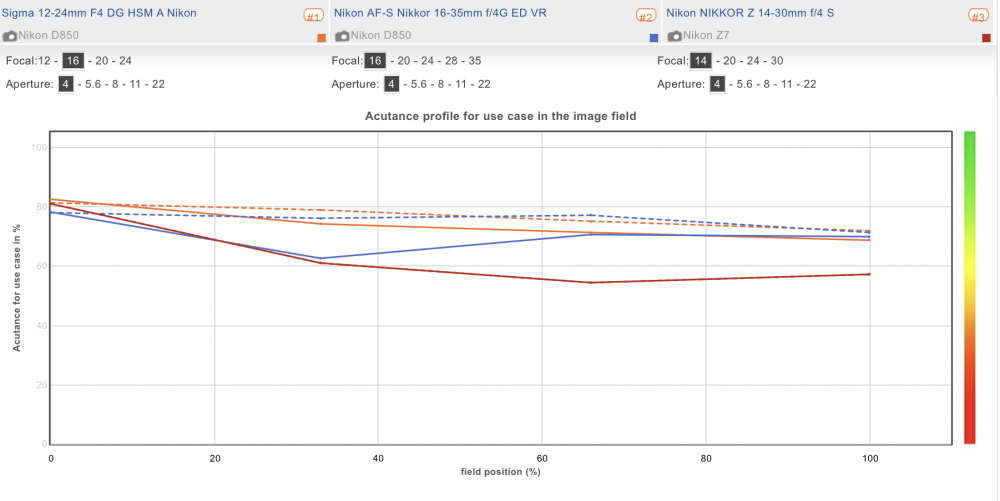Select aperture 5.6 for Nikkor 16-35mm
1000x501 pixels.
[419, 84]
